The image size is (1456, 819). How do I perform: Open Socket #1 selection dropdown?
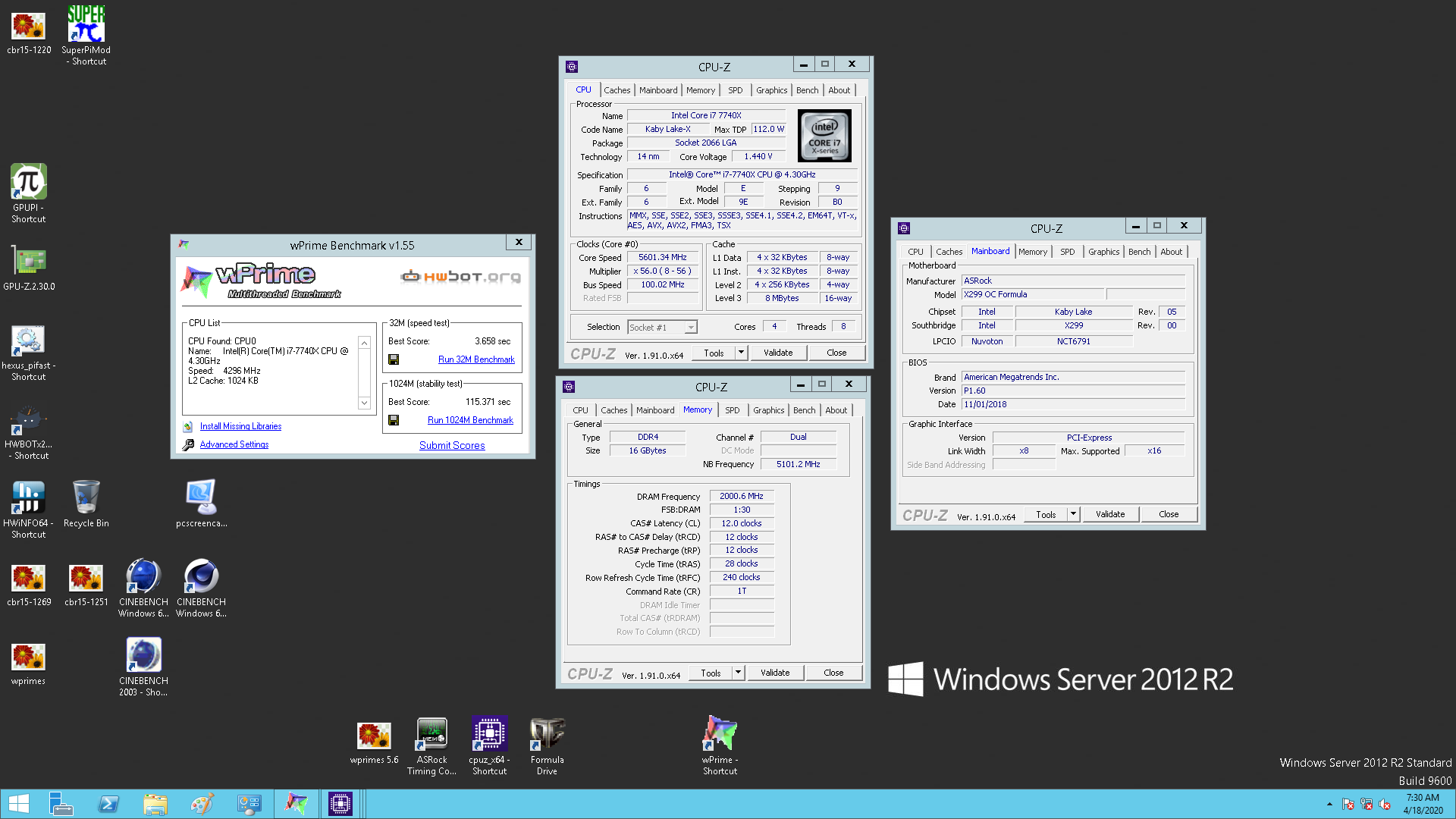(x=691, y=328)
